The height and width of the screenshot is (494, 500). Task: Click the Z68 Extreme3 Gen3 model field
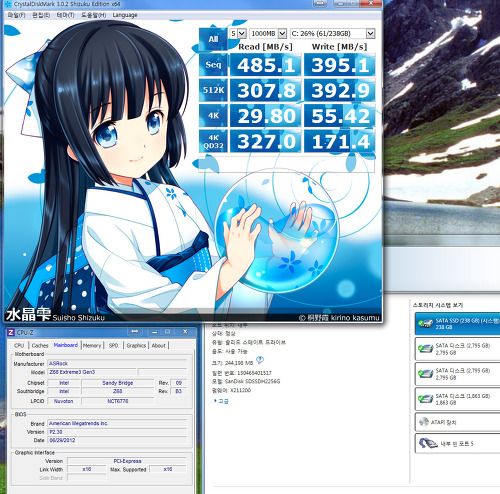[92, 372]
